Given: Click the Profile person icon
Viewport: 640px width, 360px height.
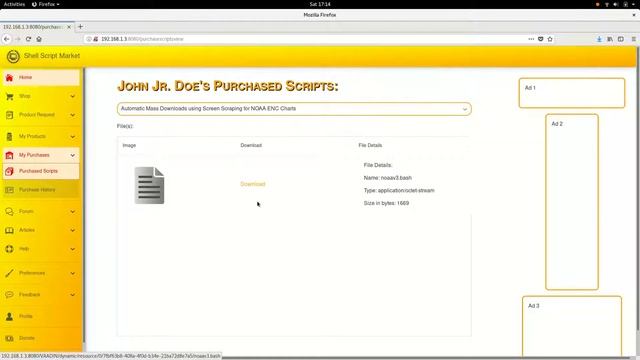Looking at the screenshot, I should coord(9,316).
